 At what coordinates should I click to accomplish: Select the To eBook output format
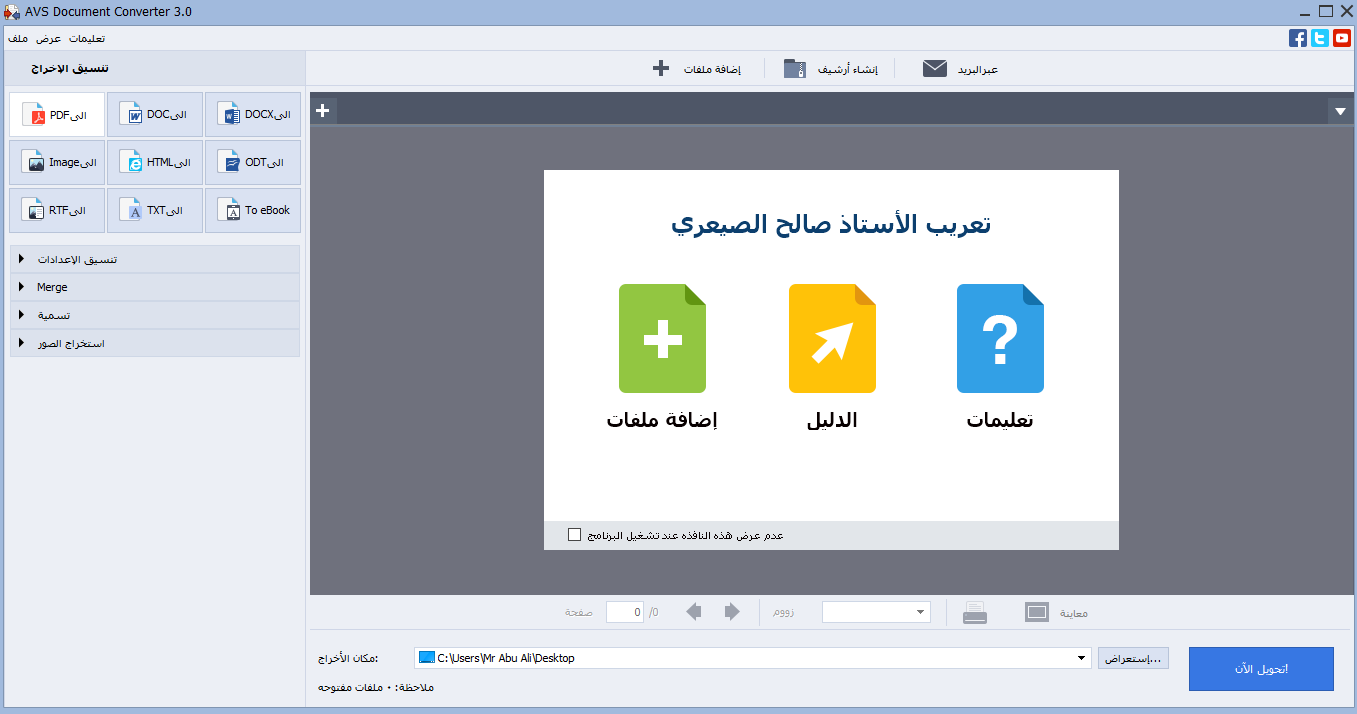coord(253,211)
